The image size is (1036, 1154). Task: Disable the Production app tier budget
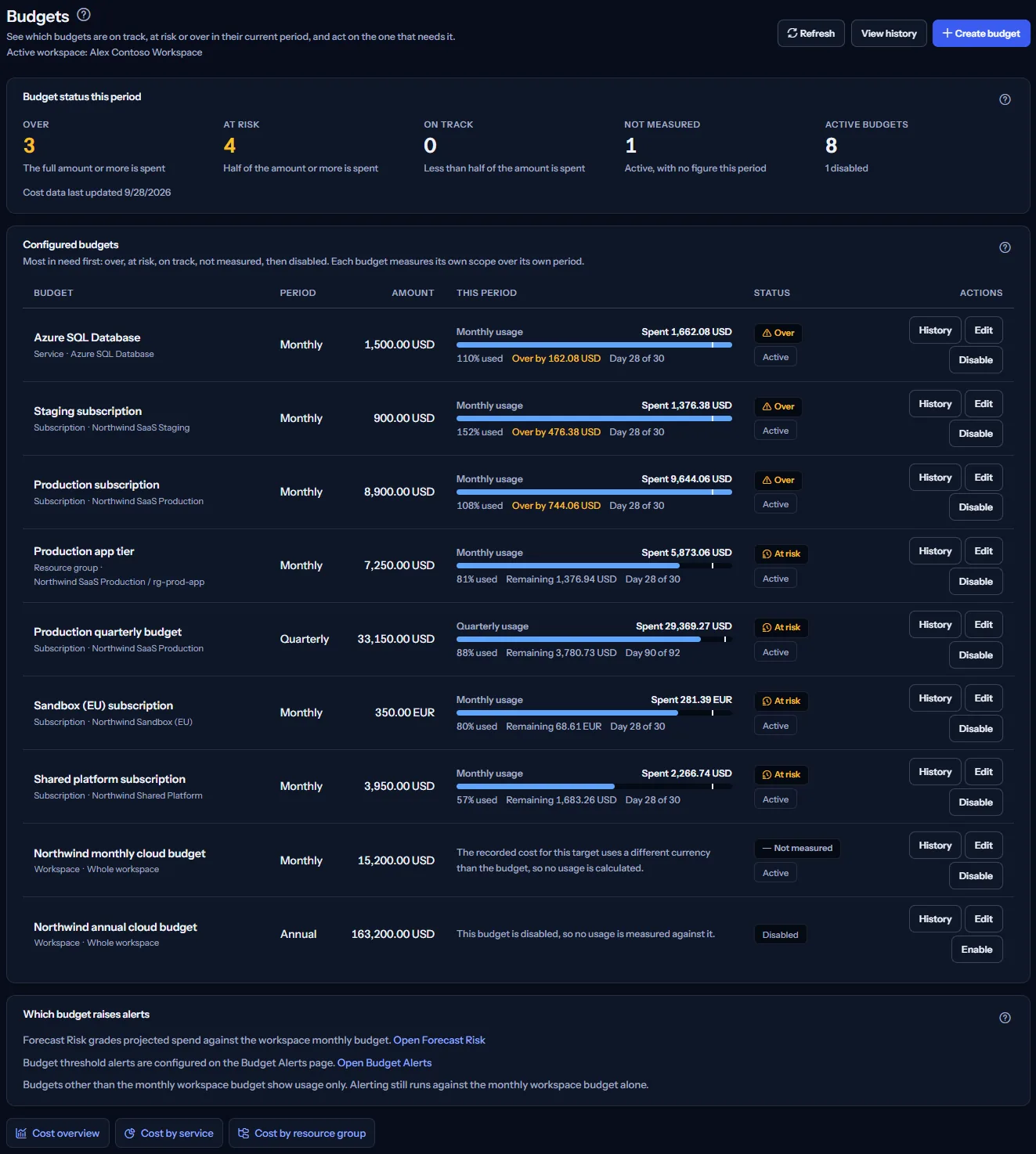tap(976, 582)
